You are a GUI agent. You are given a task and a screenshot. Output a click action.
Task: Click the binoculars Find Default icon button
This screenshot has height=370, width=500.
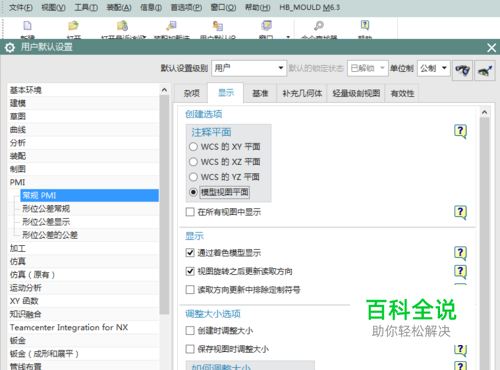pos(462,70)
